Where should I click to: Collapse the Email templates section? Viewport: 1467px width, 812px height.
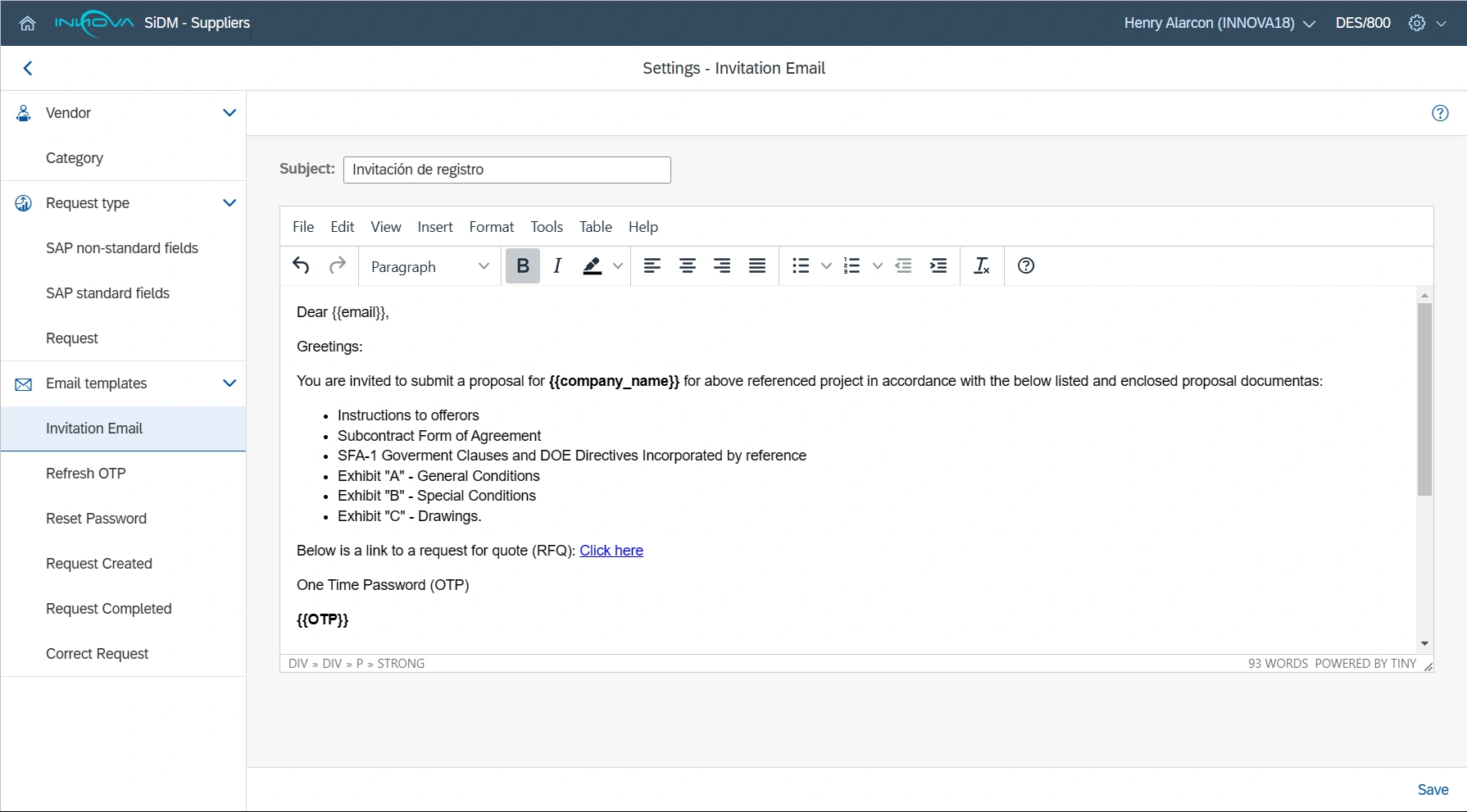pos(229,383)
